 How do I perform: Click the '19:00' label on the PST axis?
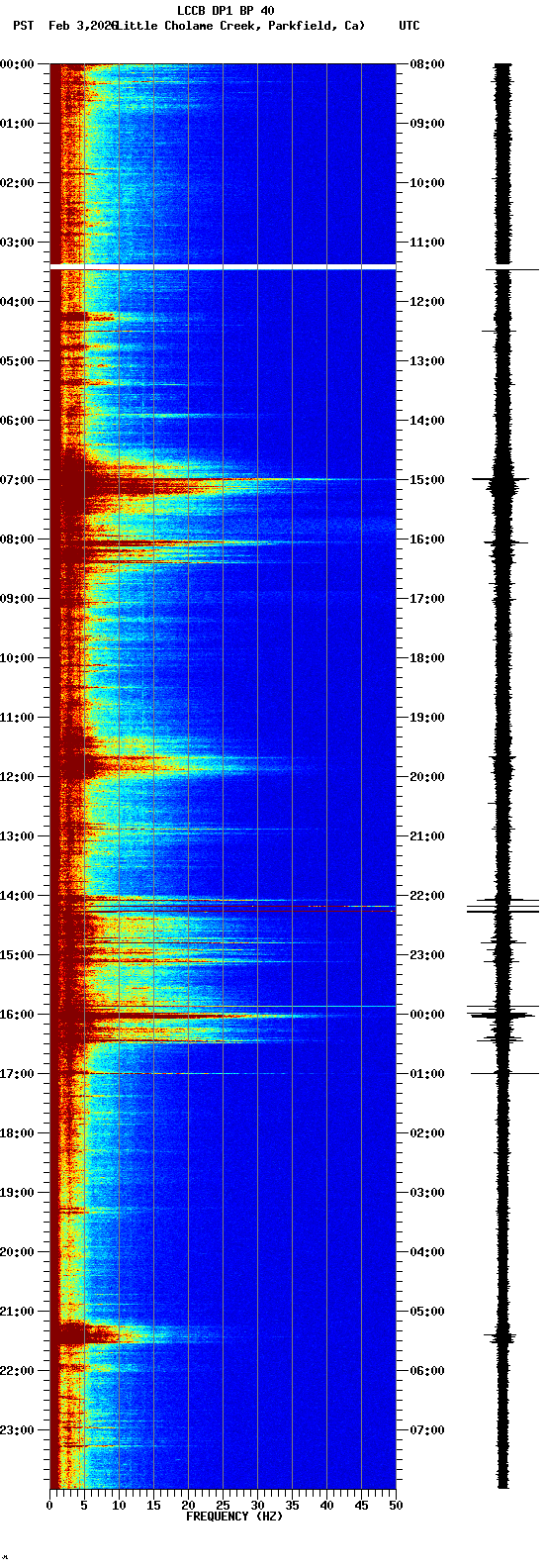click(16, 1193)
